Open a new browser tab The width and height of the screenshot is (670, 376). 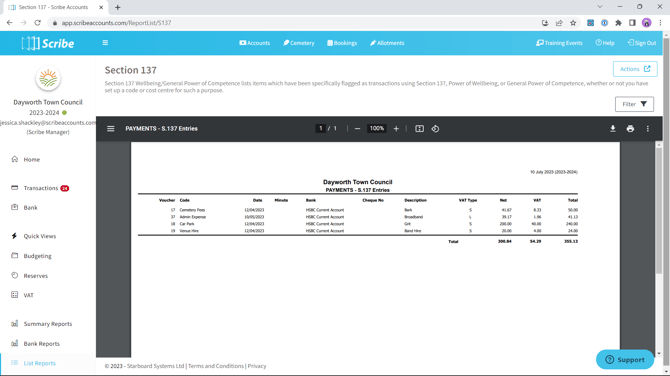(118, 7)
